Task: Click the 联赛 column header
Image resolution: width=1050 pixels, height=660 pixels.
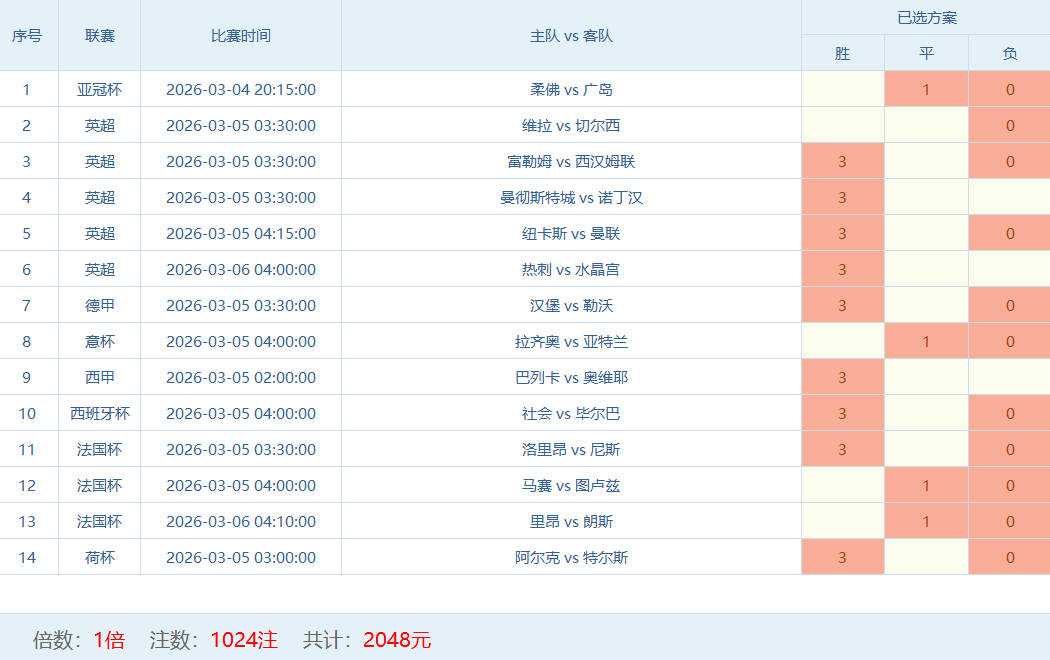Action: [100, 35]
